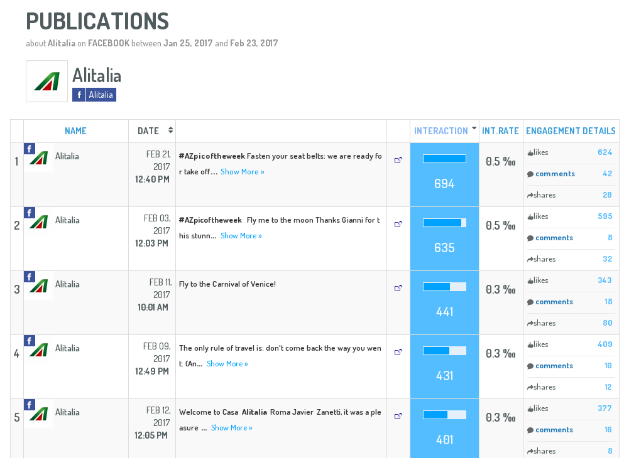Show More on only rule of travel post
The width and height of the screenshot is (630, 476).
227,364
